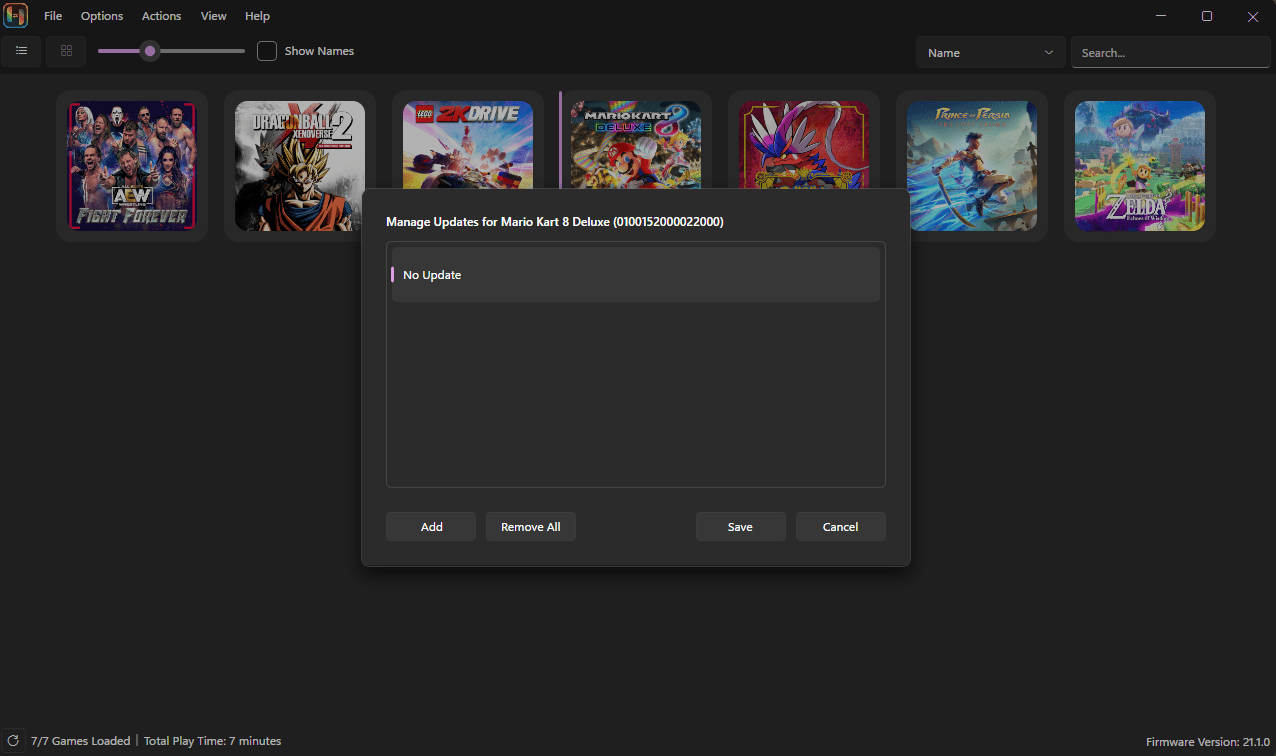The height and width of the screenshot is (756, 1276).
Task: Open the View menu
Action: (213, 16)
